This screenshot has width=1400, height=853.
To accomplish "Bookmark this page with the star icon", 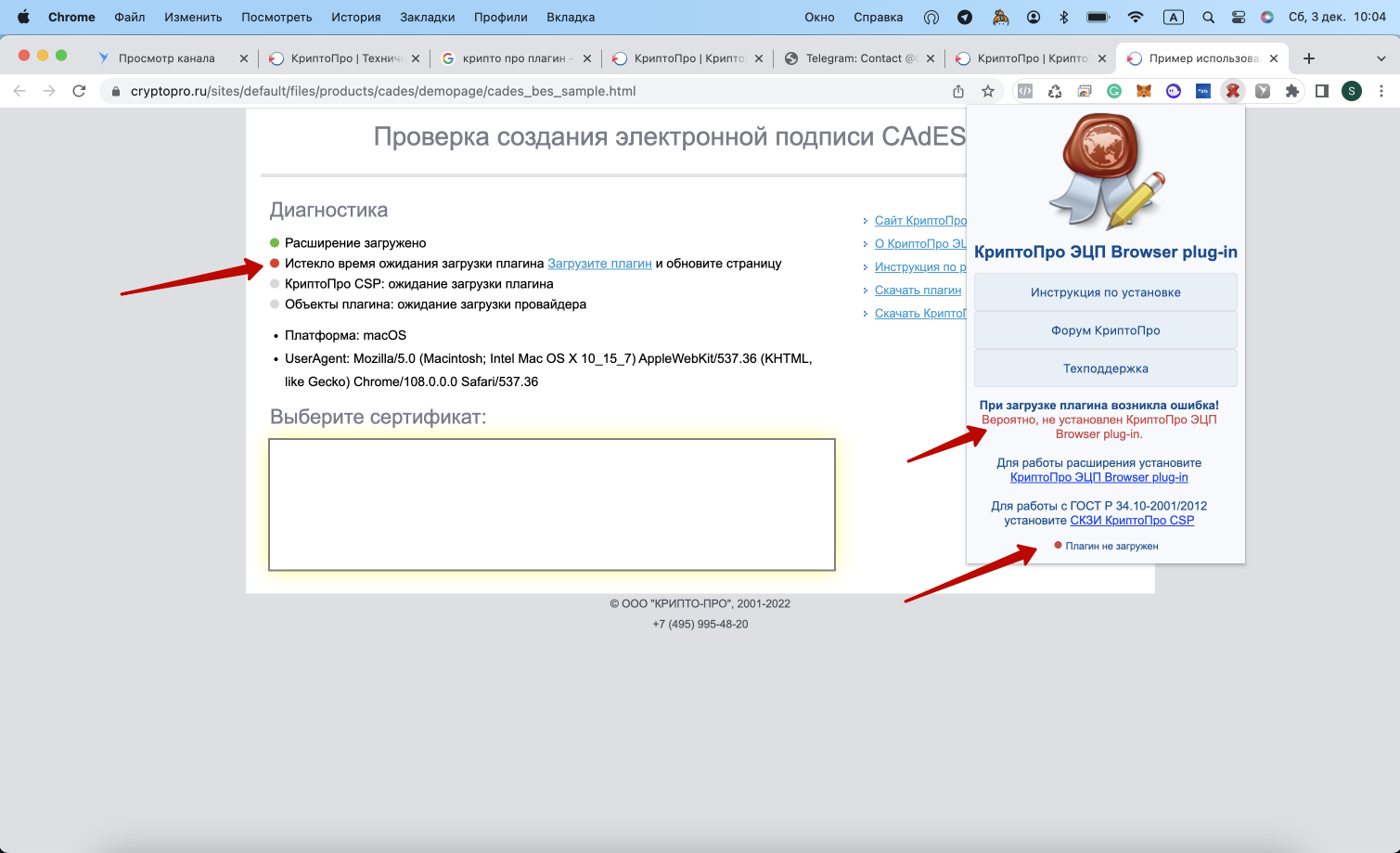I will click(x=988, y=91).
